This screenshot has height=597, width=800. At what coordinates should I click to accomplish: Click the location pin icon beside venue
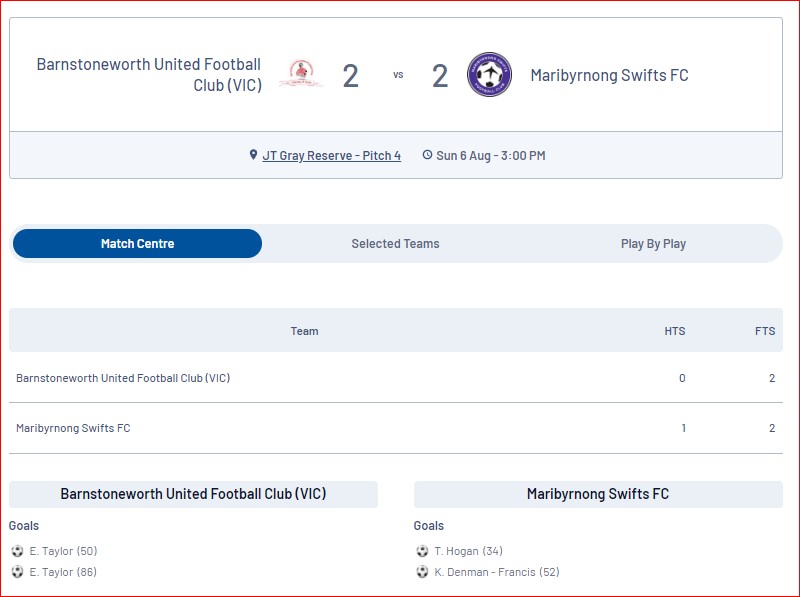[x=253, y=155]
